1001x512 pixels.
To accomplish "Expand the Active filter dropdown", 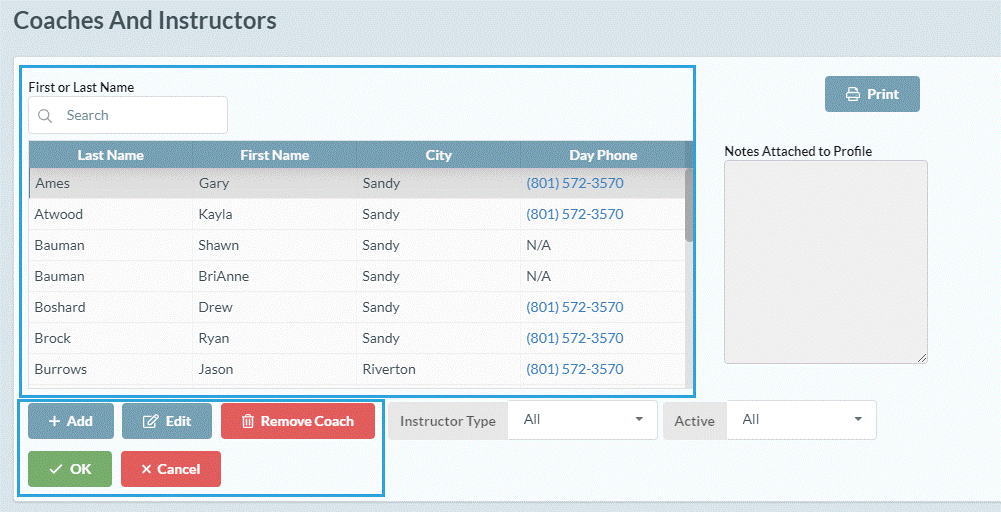I will click(801, 420).
